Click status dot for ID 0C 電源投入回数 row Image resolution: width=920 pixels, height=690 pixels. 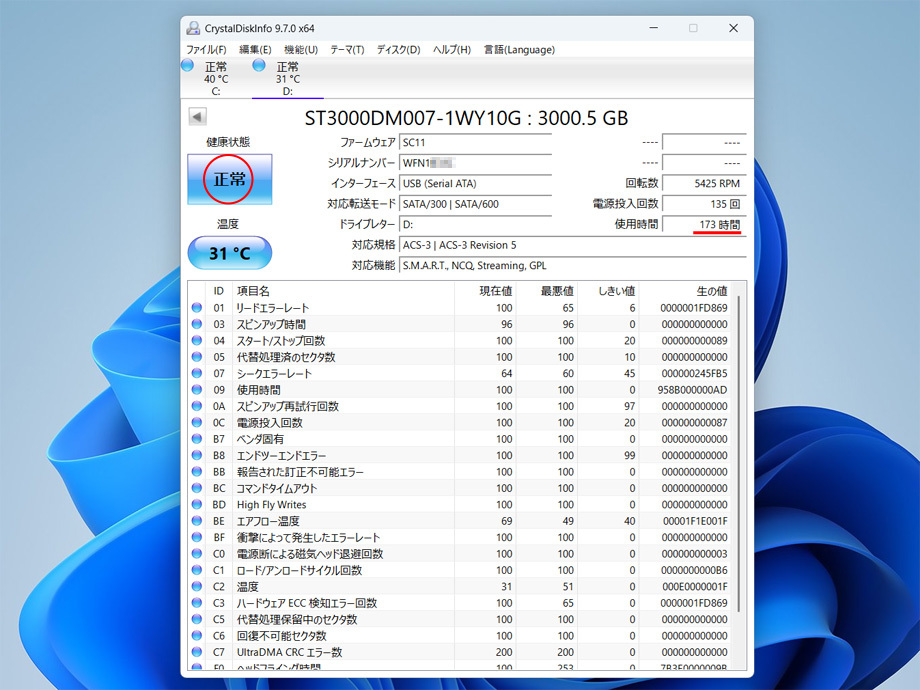click(197, 422)
